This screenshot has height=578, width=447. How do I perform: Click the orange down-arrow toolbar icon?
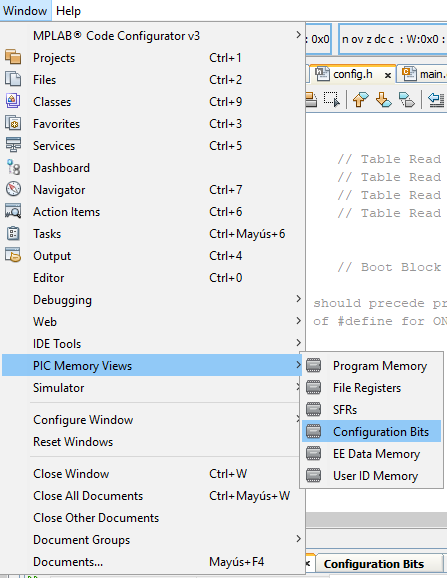coord(383,100)
